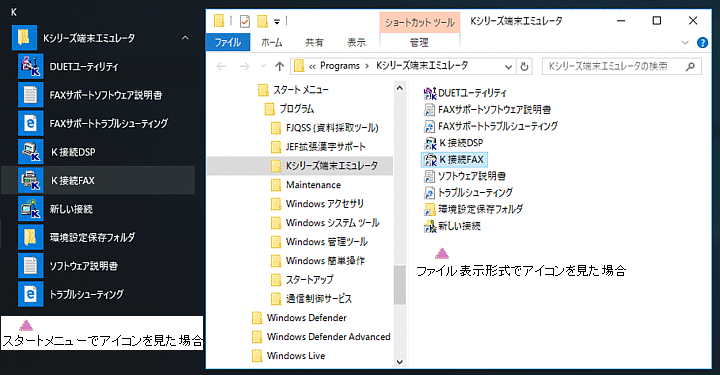This screenshot has height=375, width=720.
Task: Select トラブルシューティング icon in Explorer file list
Action: (430, 192)
